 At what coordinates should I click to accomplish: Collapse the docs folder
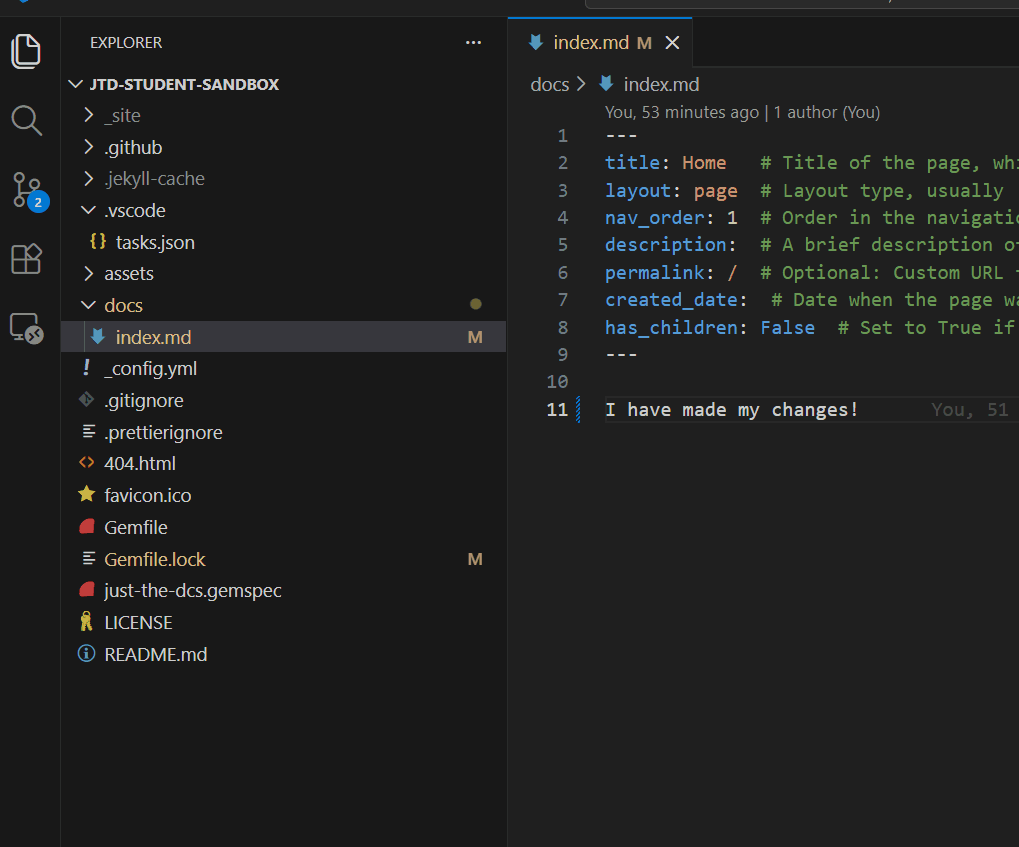(x=124, y=306)
